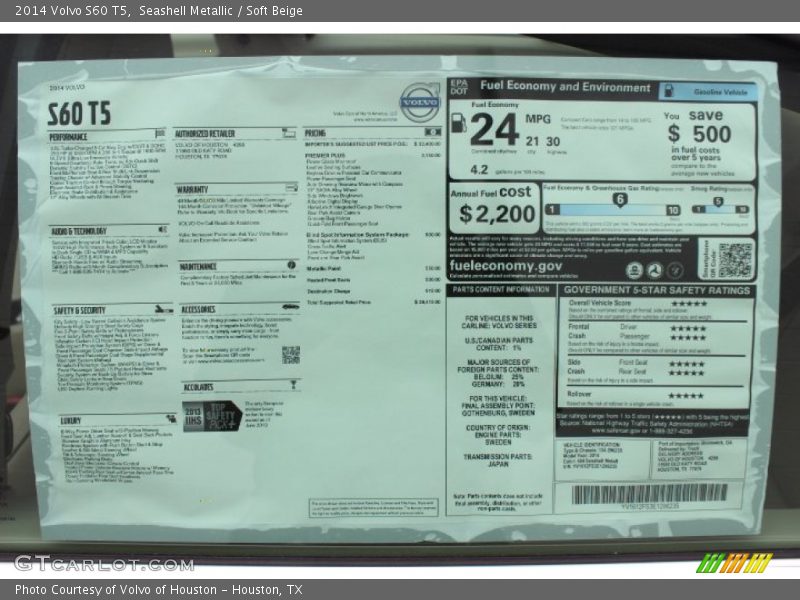Click the 'GOTHENBURG, SWEDEN' assembly point text

coord(498,413)
